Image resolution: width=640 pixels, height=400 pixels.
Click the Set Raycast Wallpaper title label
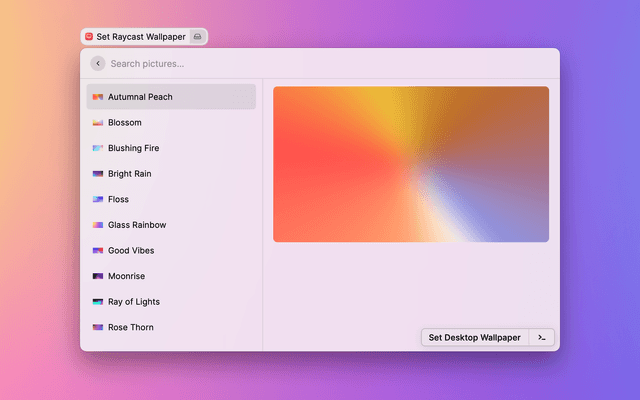[141, 36]
